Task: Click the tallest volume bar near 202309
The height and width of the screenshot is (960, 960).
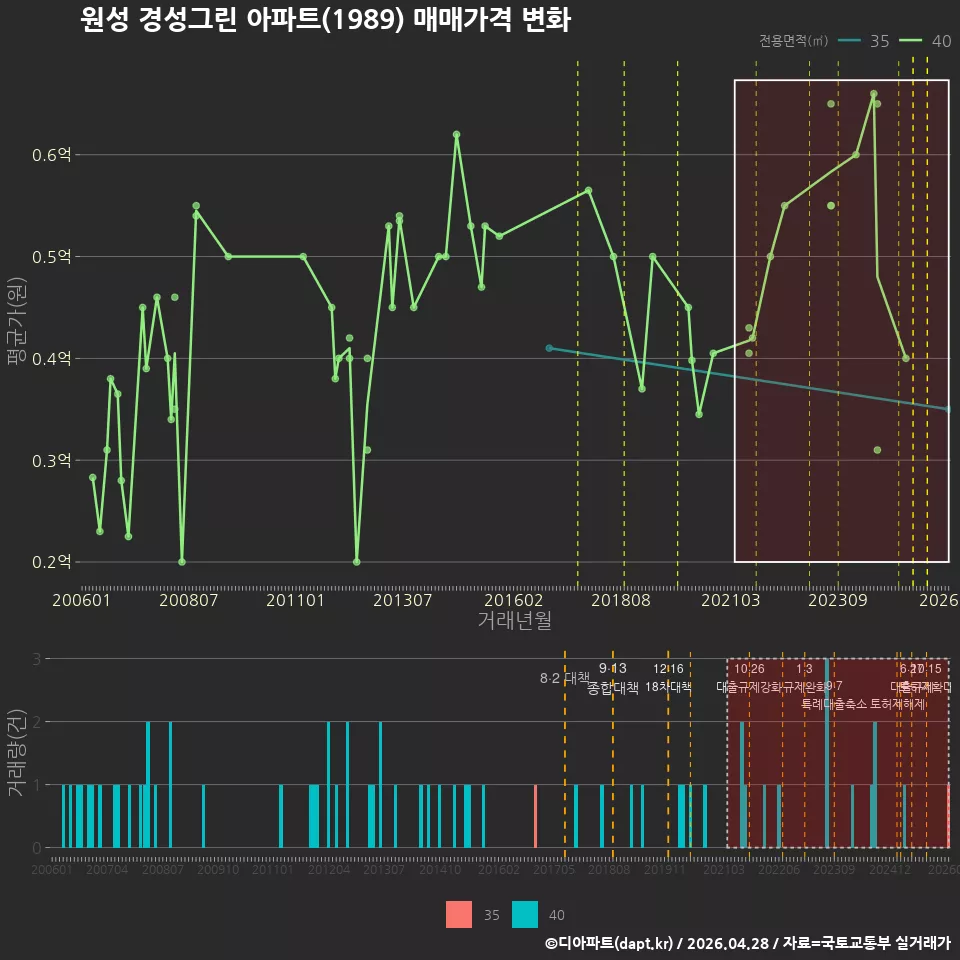Action: (x=827, y=753)
